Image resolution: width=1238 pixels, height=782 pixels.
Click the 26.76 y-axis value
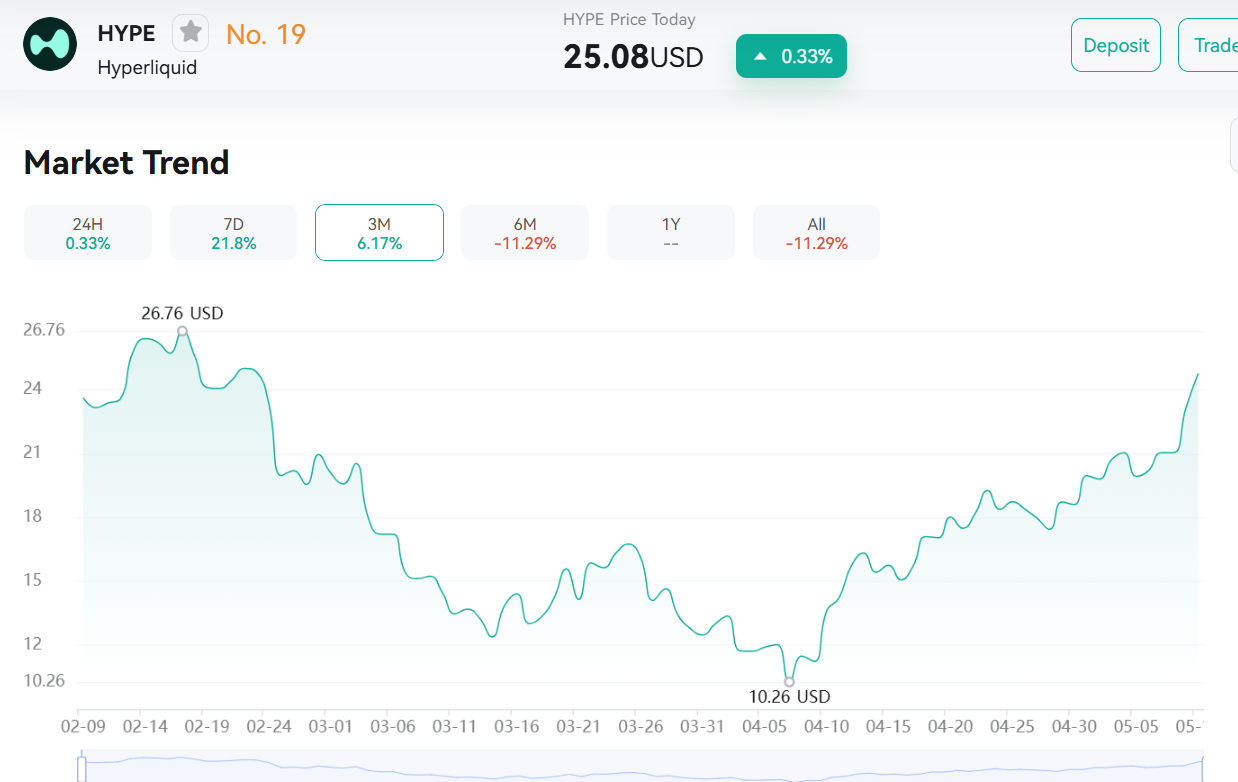44,330
